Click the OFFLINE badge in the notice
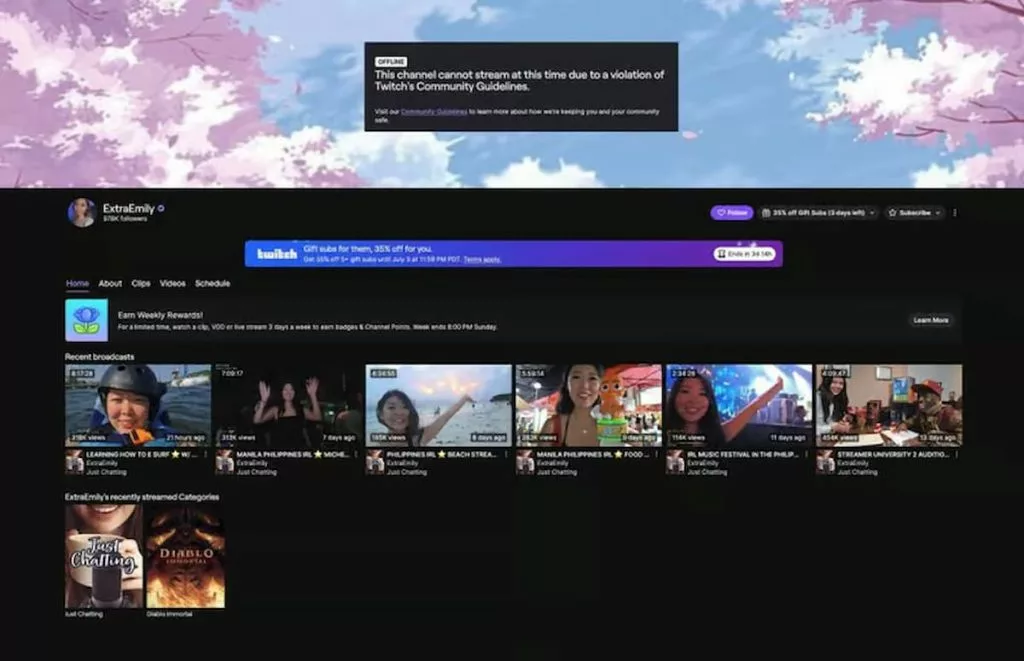 click(x=391, y=61)
